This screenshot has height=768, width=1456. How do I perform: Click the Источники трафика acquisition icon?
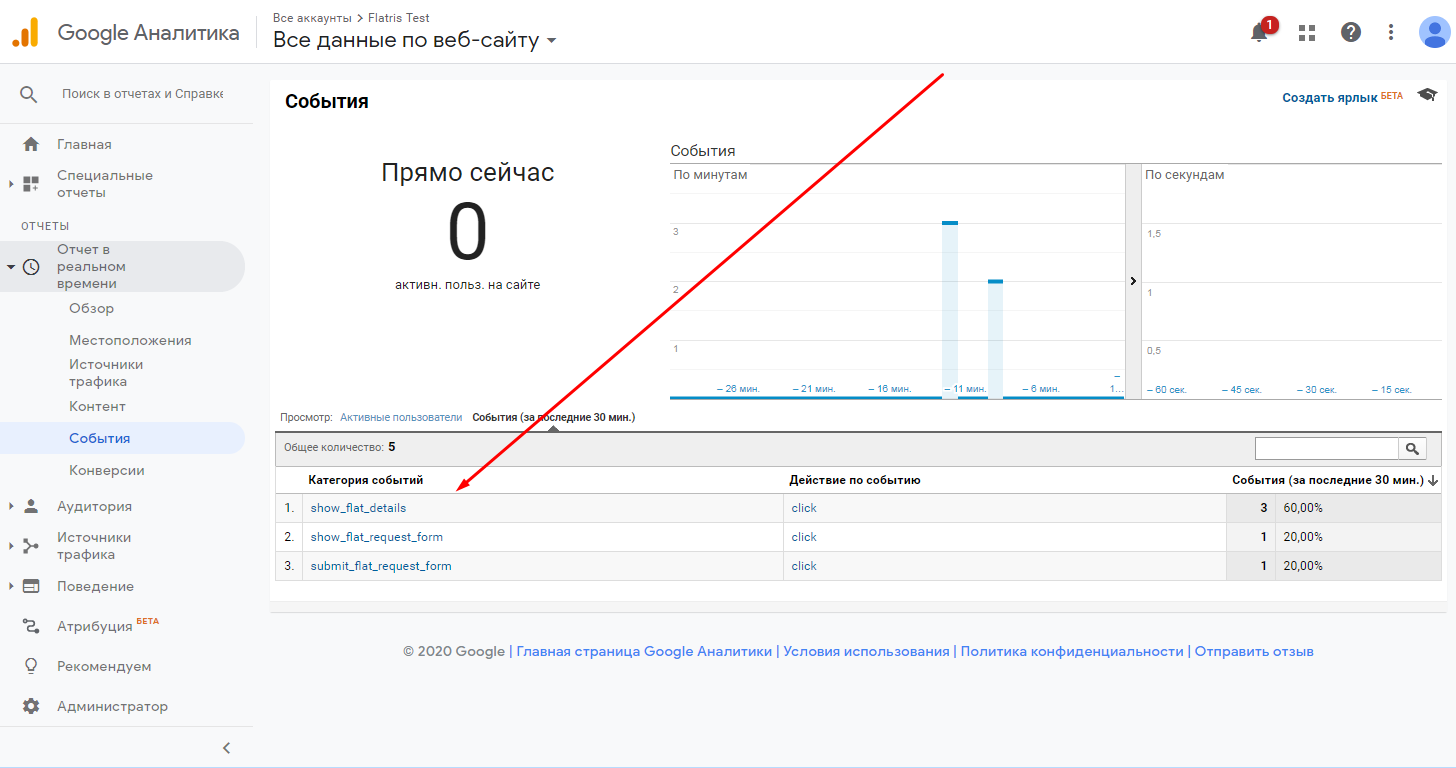coord(31,546)
